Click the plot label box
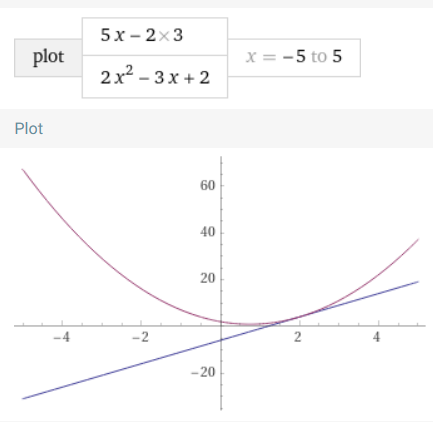Viewport: 433px width, 422px height. [48, 58]
